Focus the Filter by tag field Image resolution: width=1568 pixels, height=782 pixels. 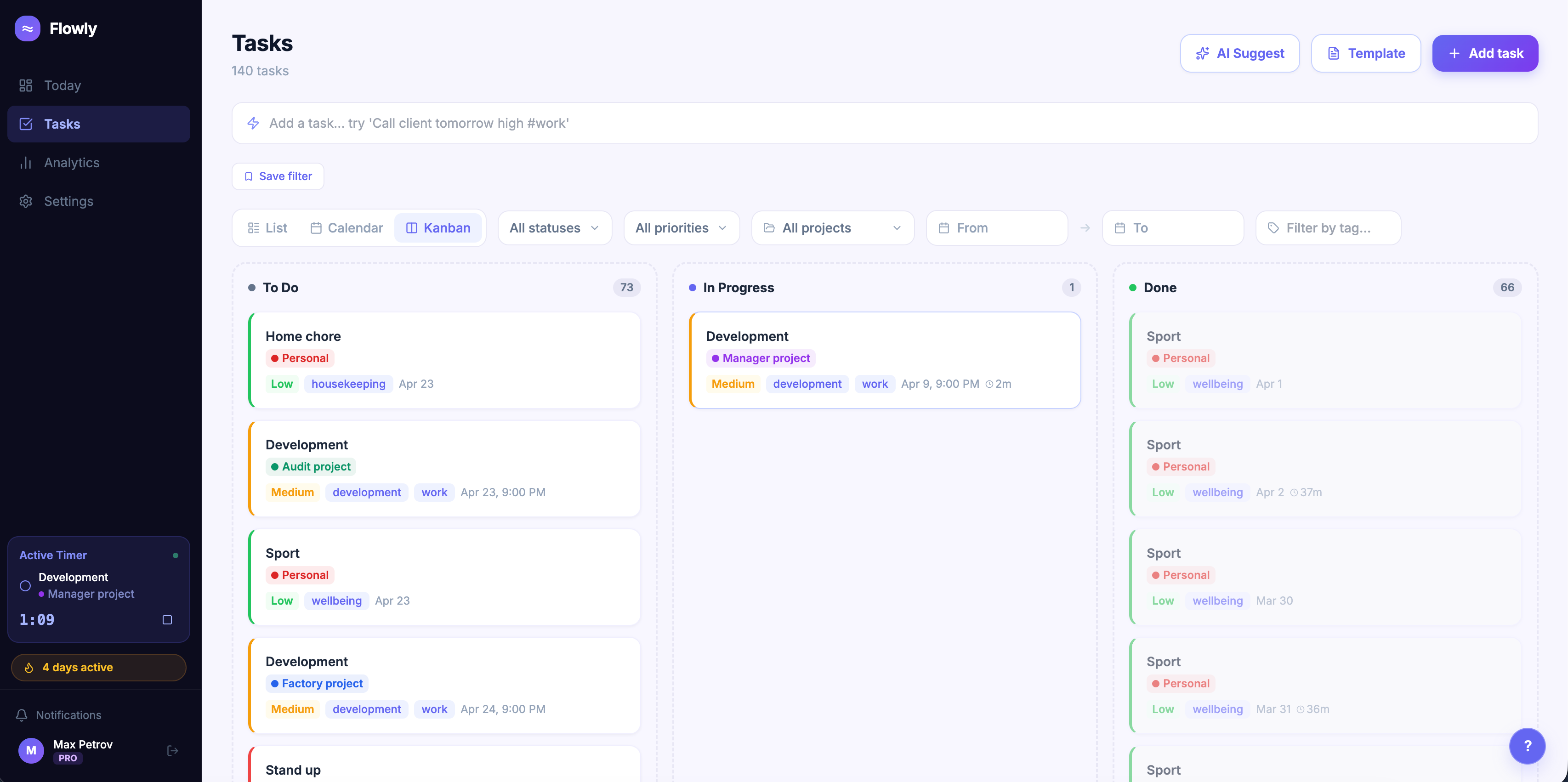click(1328, 227)
